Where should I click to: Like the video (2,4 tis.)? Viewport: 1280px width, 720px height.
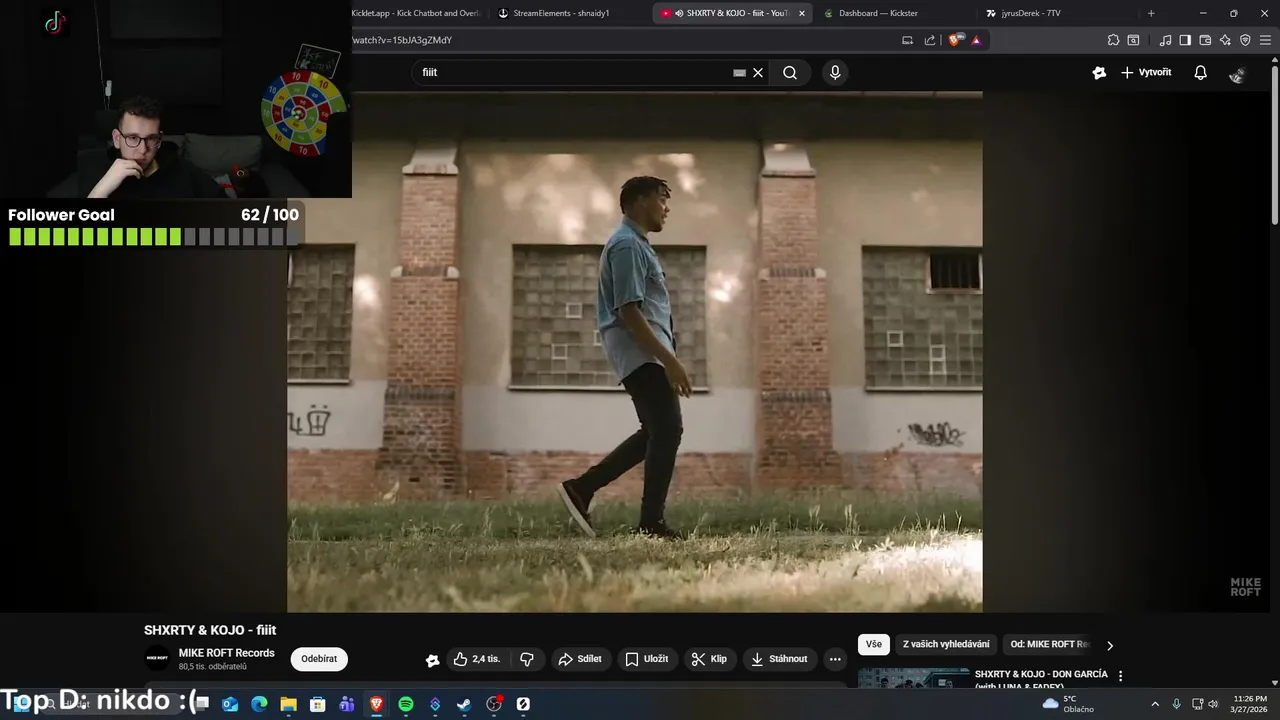click(477, 659)
